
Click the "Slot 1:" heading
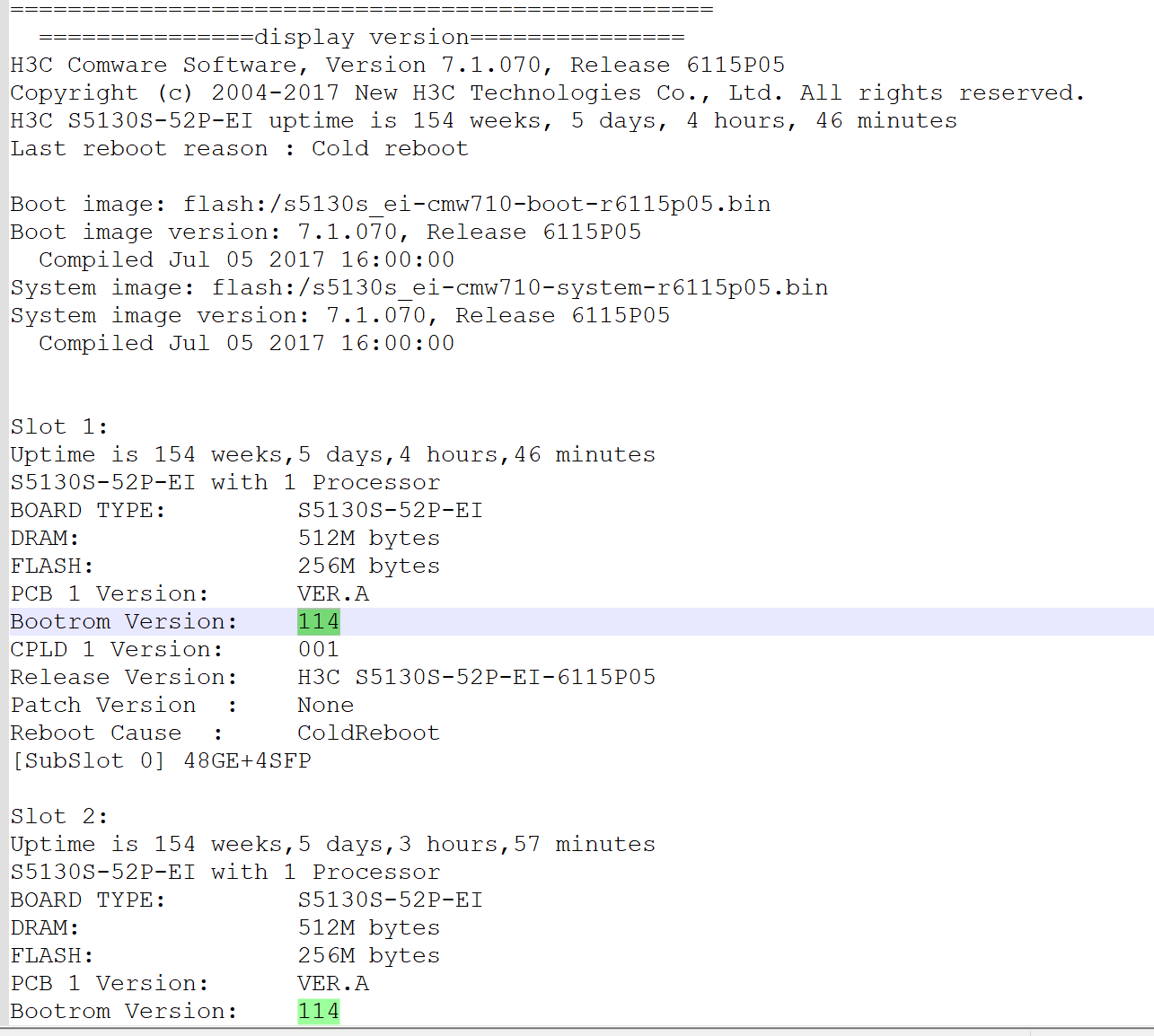tap(59, 427)
